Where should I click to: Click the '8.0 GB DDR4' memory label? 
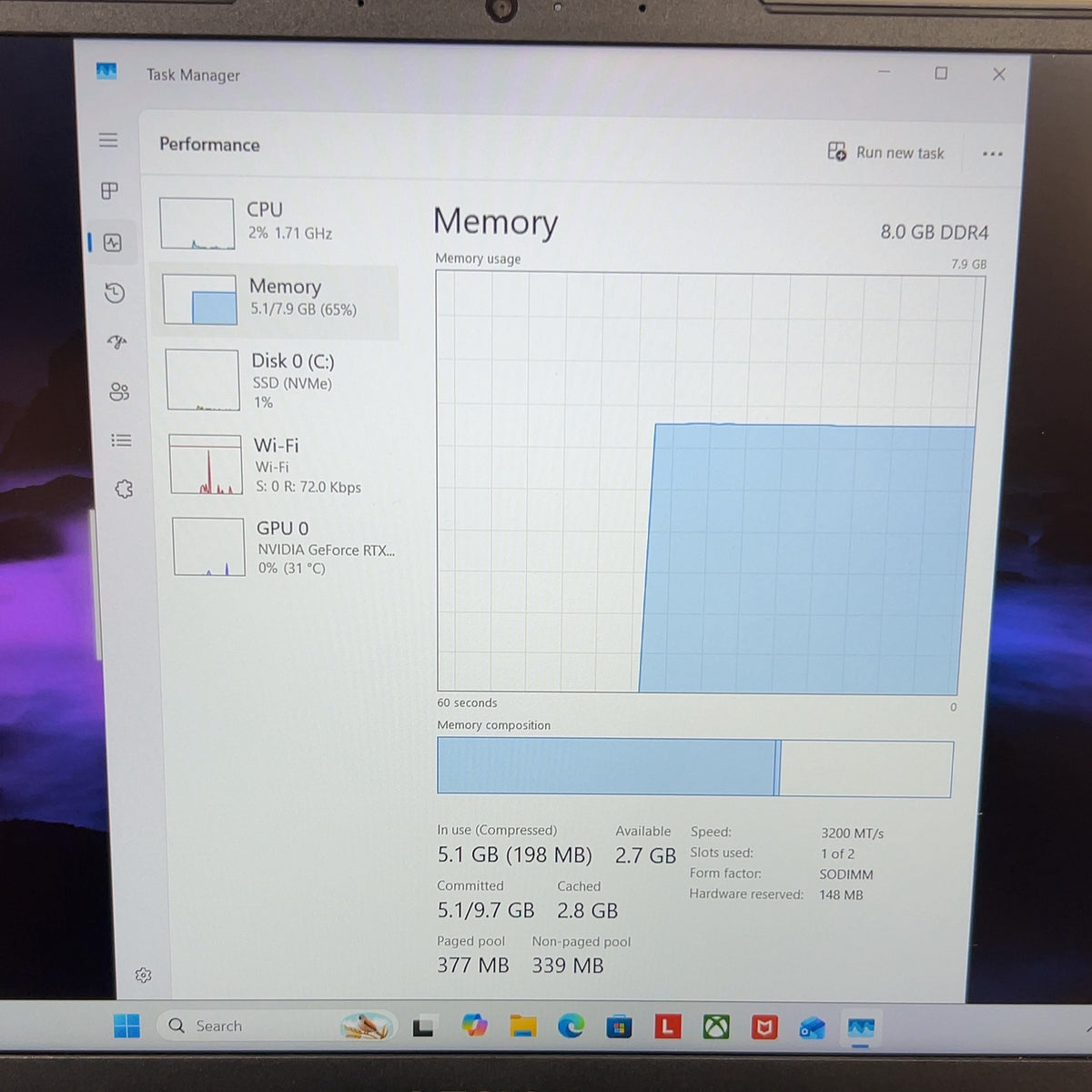934,232
